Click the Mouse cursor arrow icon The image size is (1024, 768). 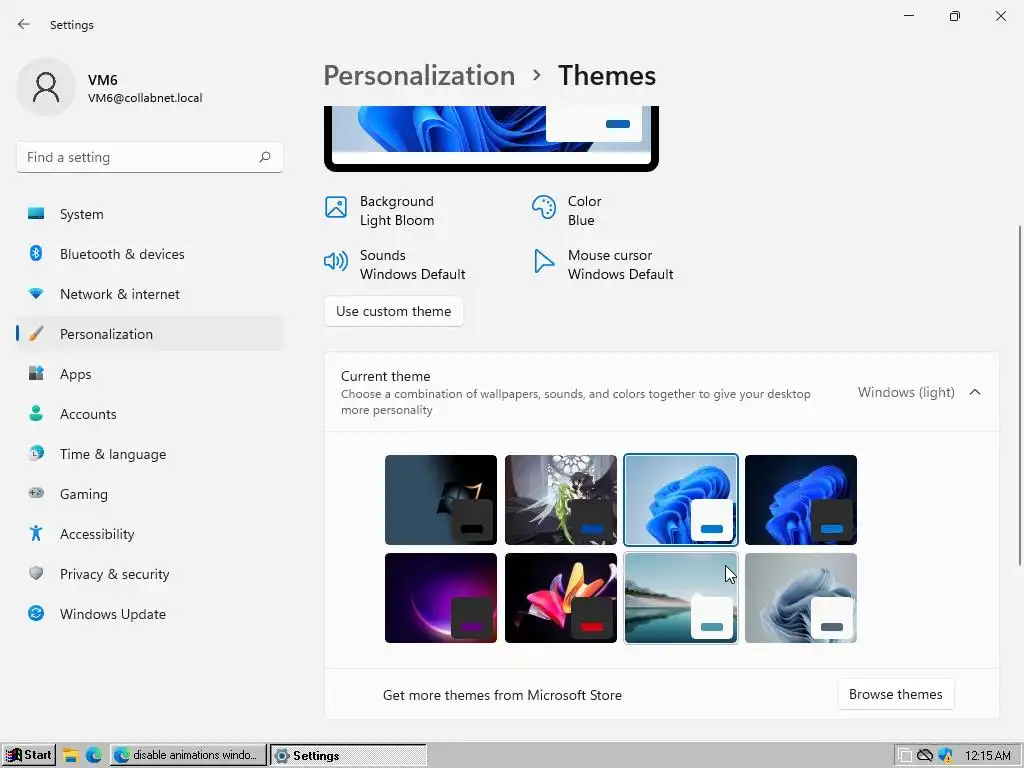point(543,261)
